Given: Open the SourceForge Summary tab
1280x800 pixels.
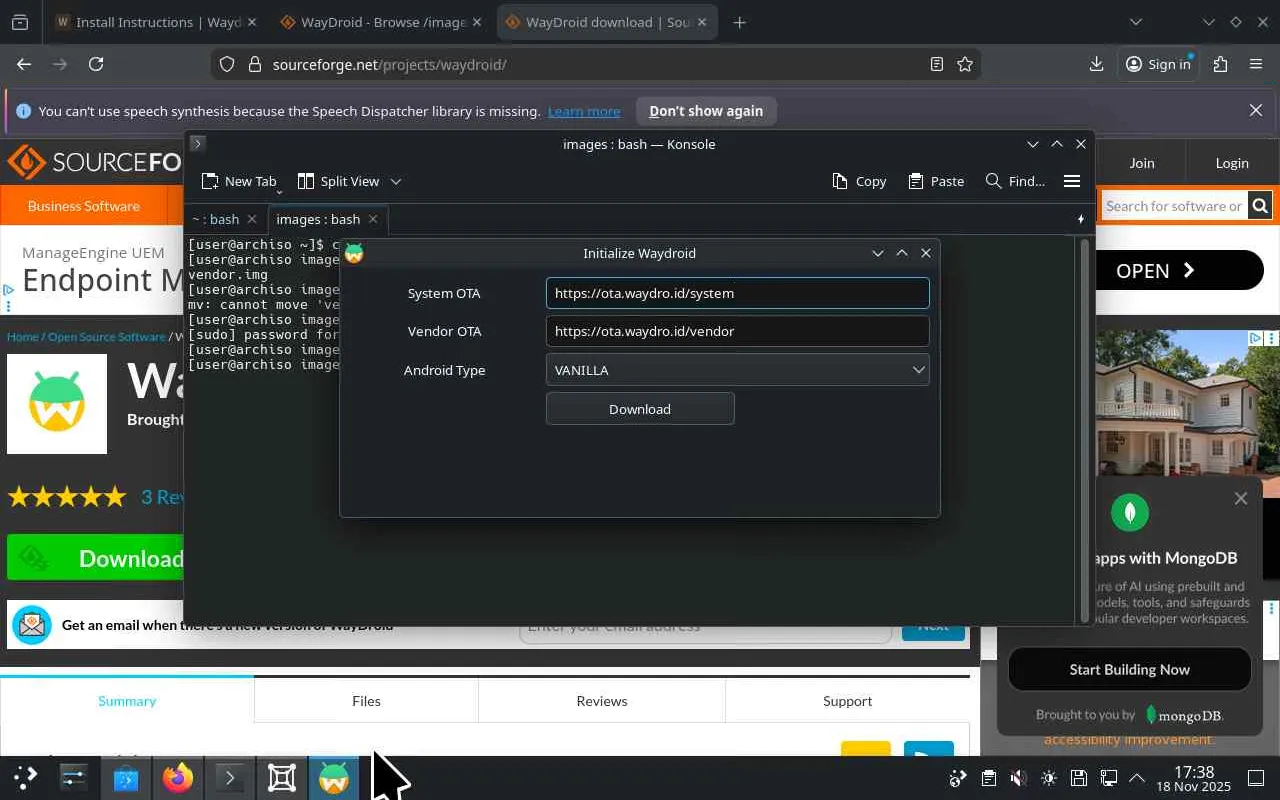Looking at the screenshot, I should coord(127,701).
